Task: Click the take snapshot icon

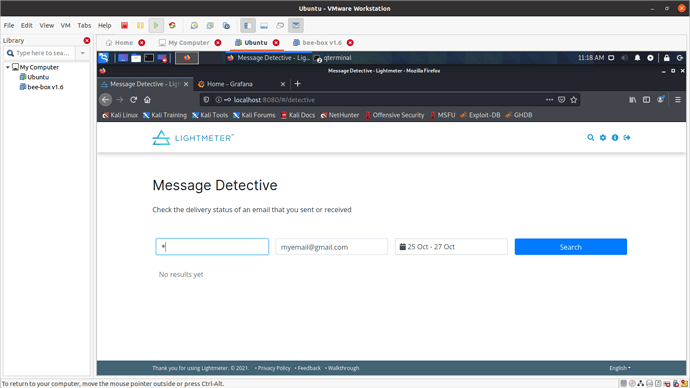Action: 194,26
